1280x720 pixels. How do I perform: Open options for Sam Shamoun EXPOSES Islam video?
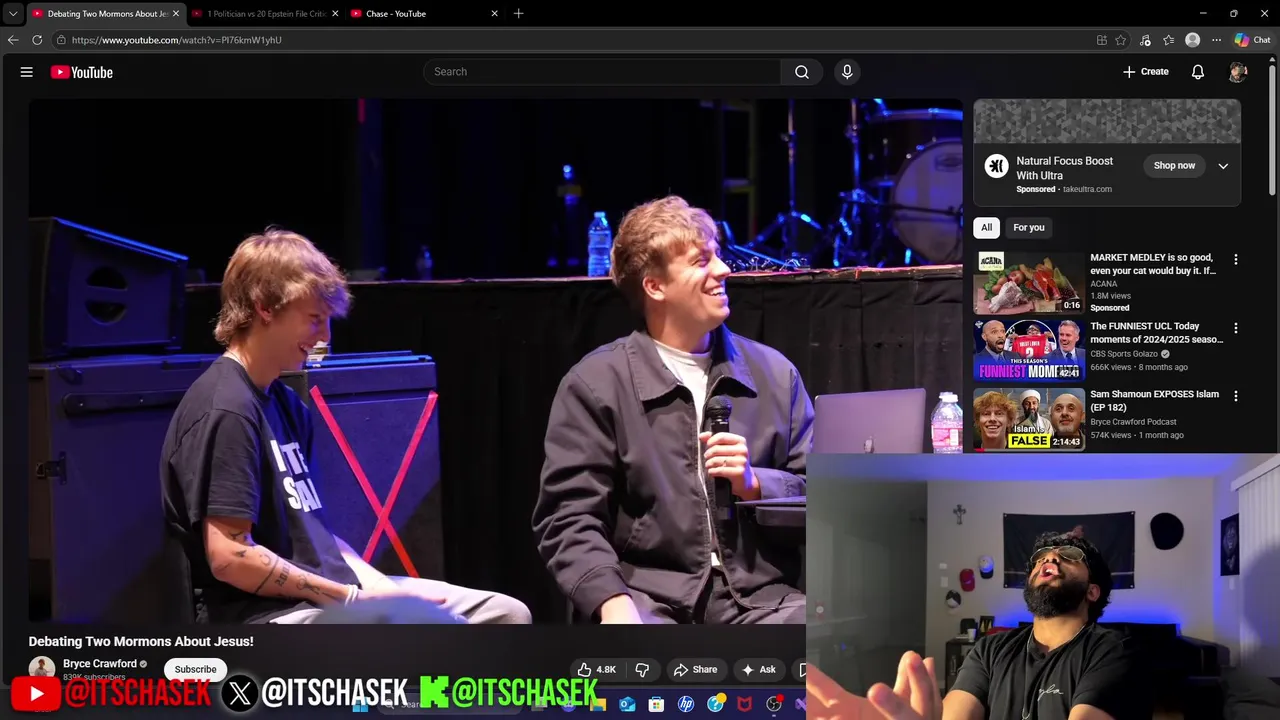[x=1236, y=396]
